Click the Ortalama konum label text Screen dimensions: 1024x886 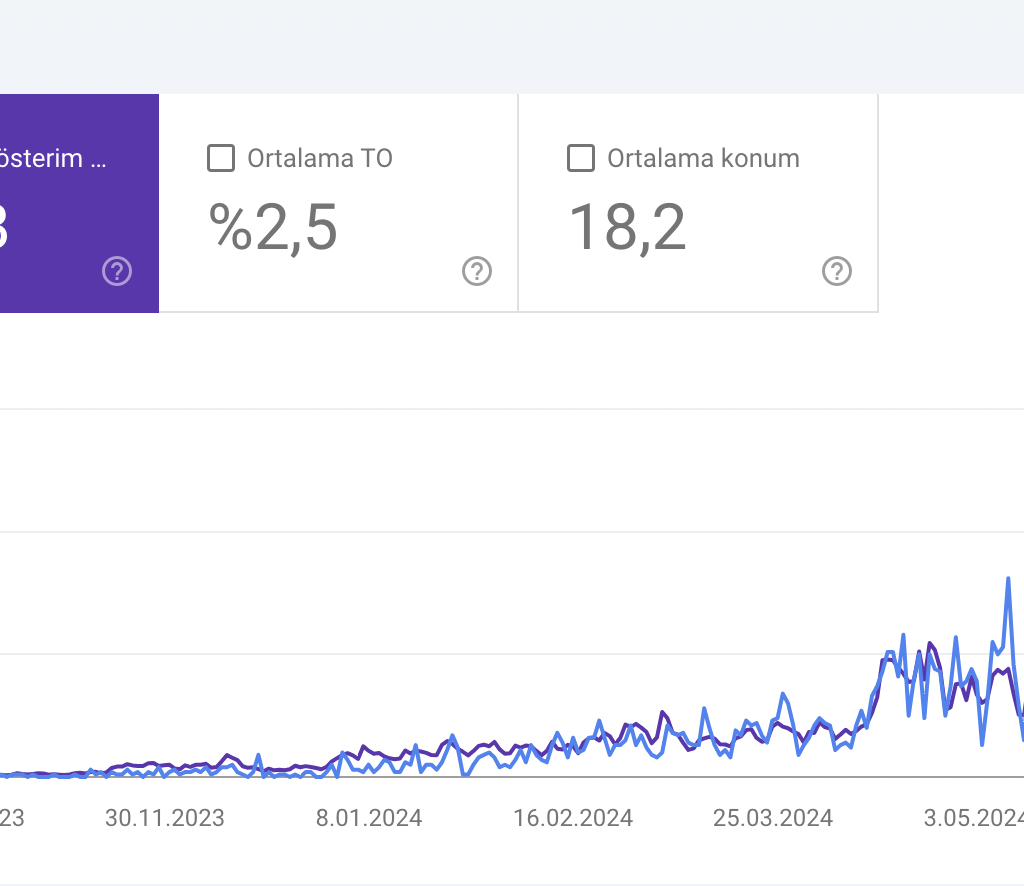click(703, 158)
